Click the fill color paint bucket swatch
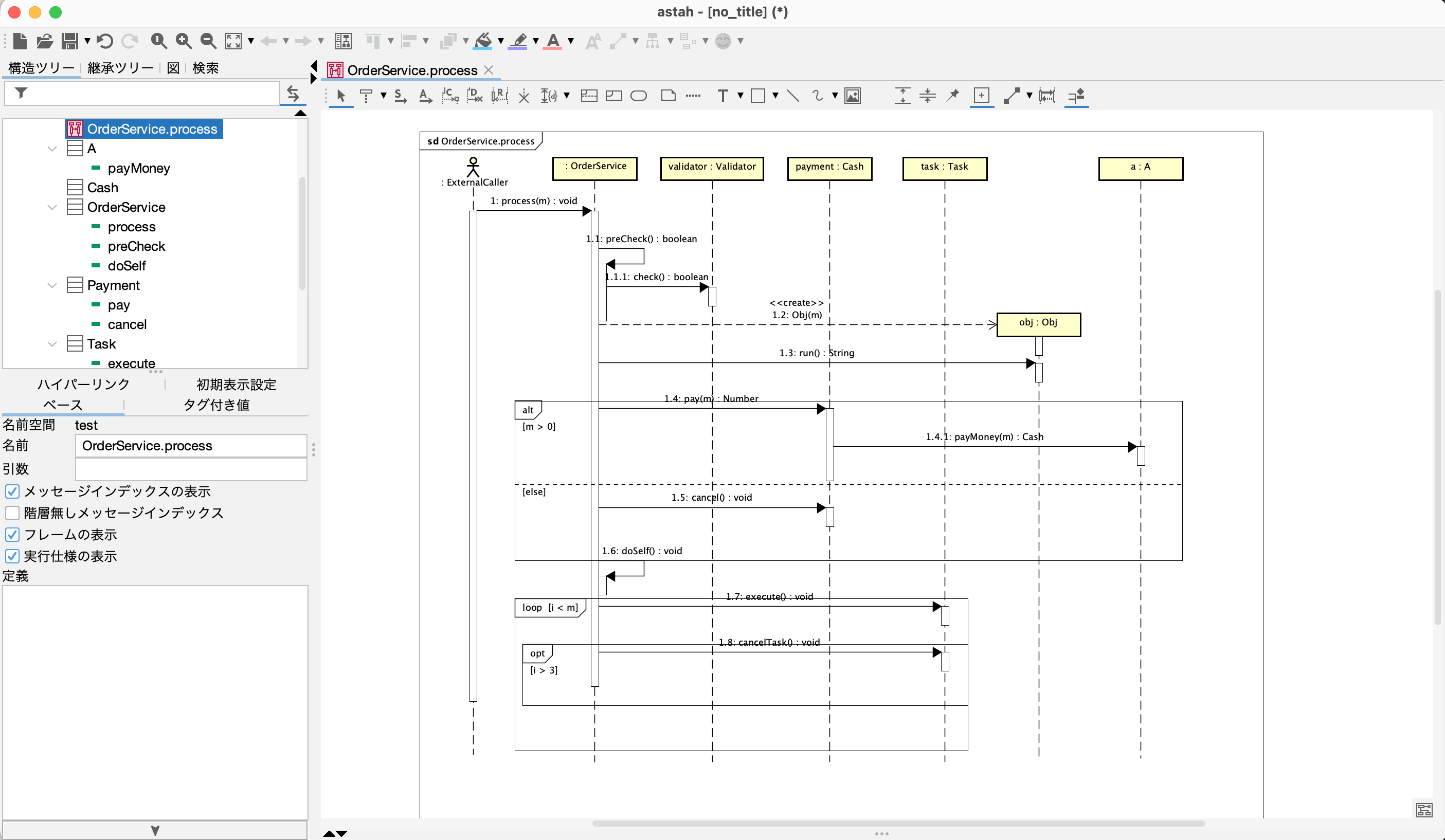The height and width of the screenshot is (840, 1445). (483, 41)
